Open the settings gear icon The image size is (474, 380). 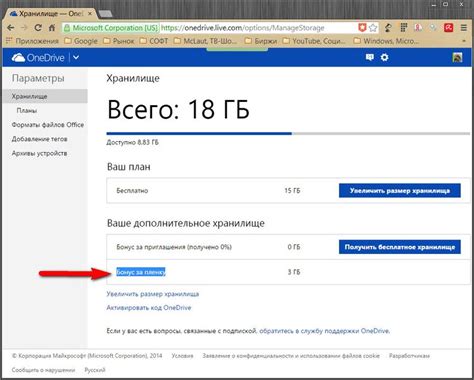pos(384,57)
